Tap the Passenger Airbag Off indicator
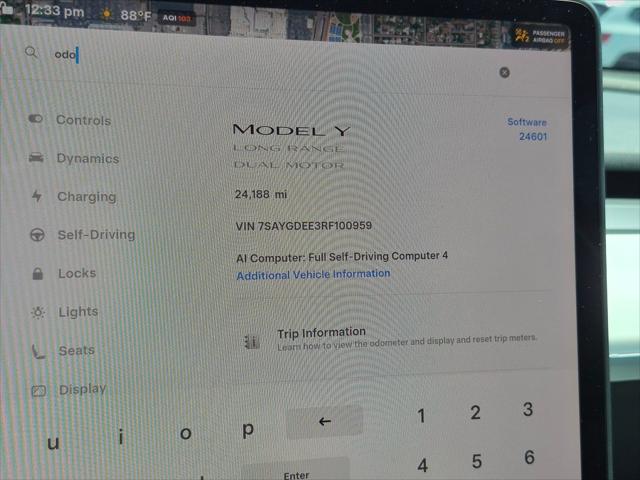The height and width of the screenshot is (480, 640). [540, 36]
